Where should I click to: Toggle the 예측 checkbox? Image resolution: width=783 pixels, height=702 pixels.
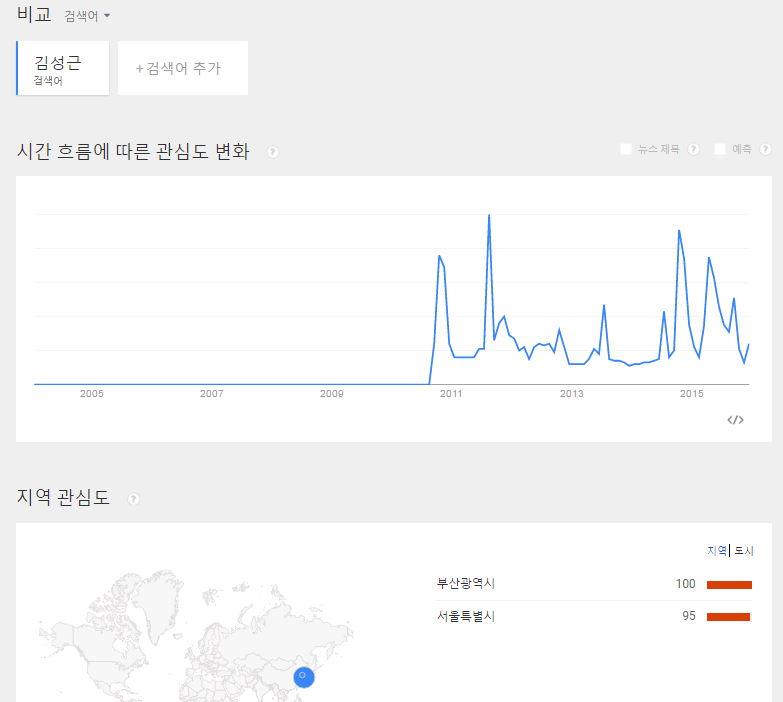tap(720, 150)
